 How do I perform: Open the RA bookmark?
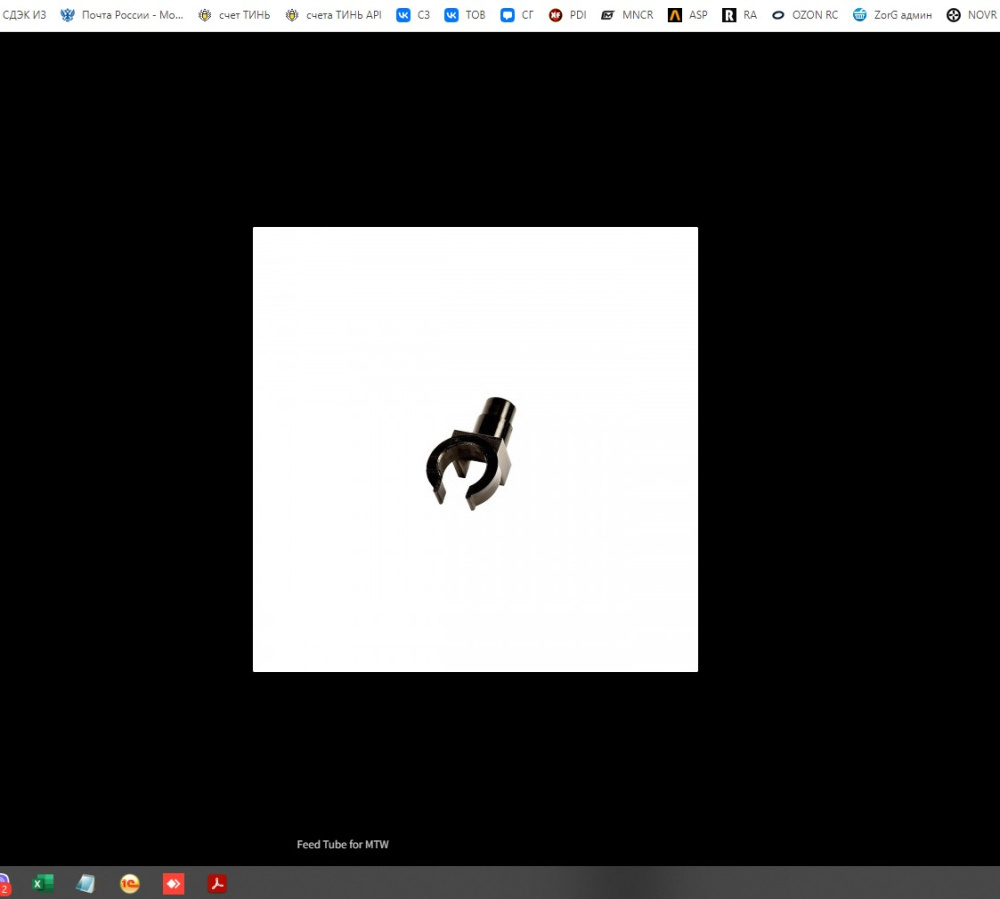click(x=740, y=15)
